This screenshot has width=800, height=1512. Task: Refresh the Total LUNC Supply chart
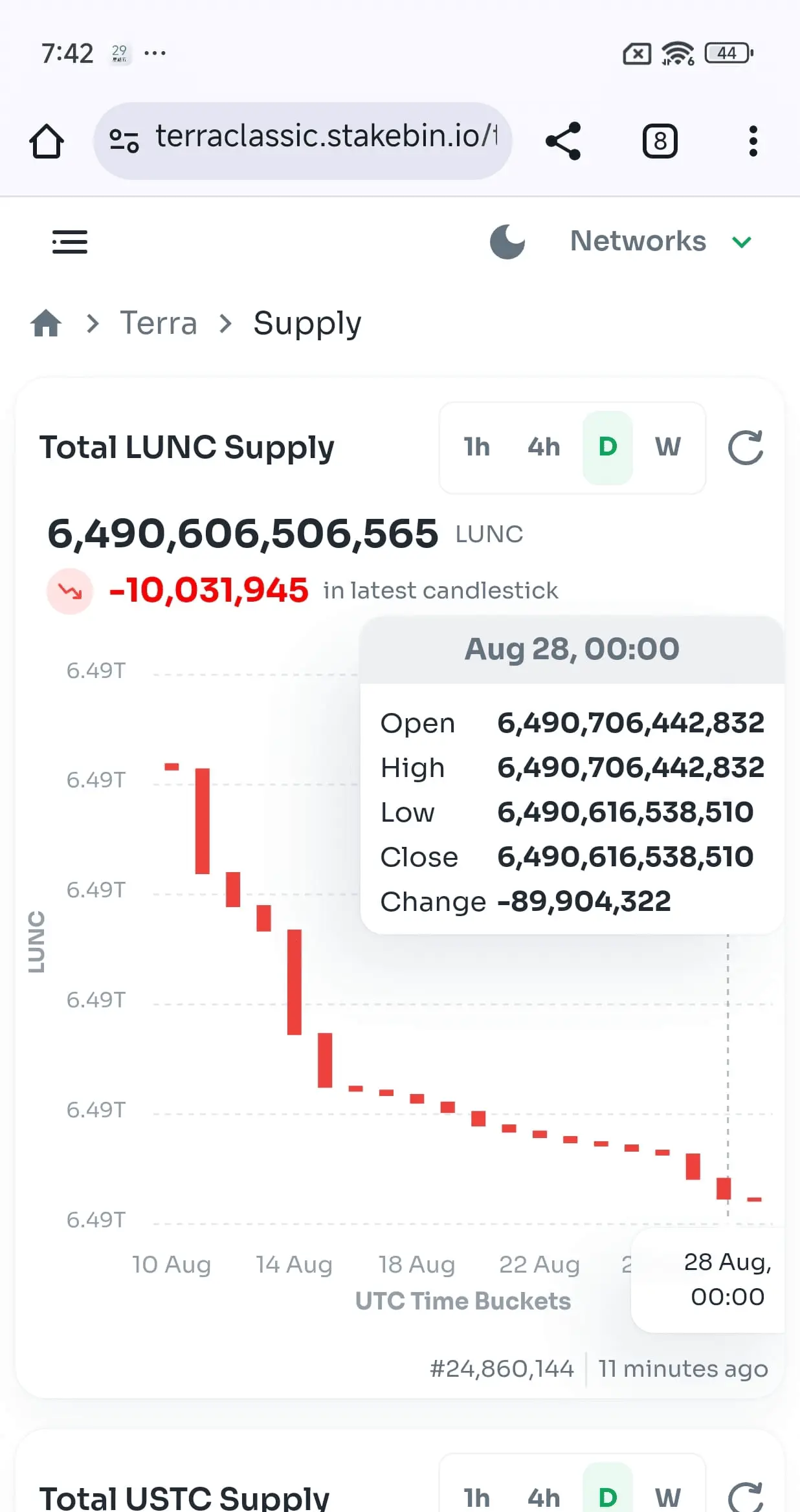pos(746,448)
